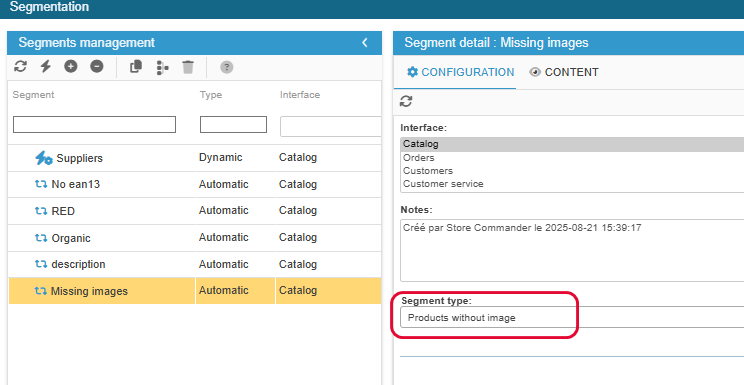Click the Type column header

pyautogui.click(x=211, y=95)
